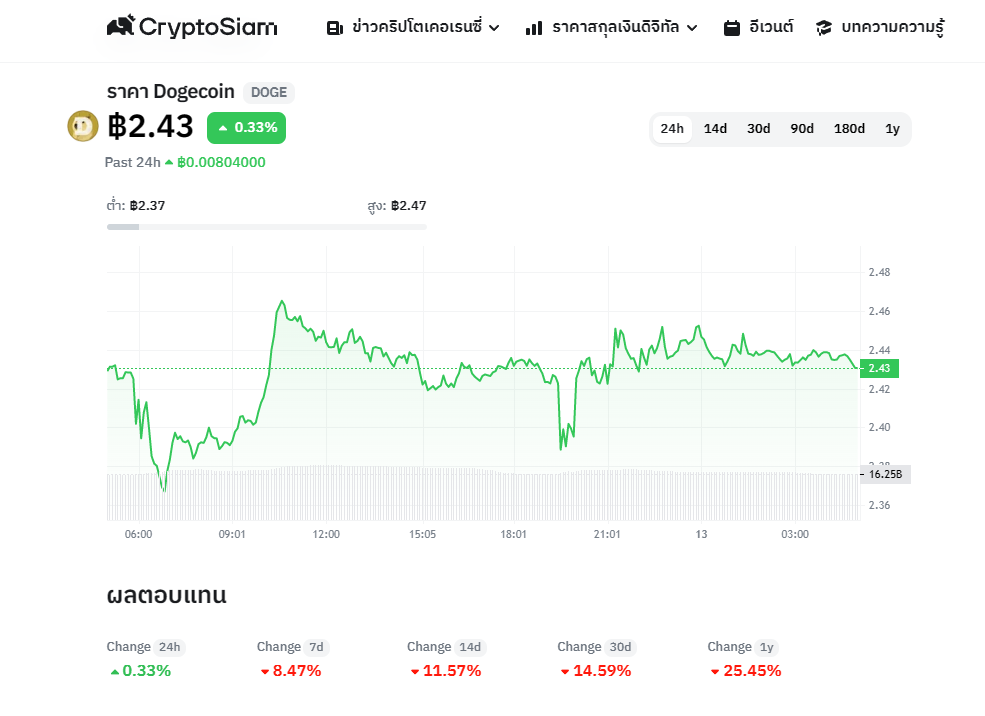The width and height of the screenshot is (985, 716).
Task: Click the 14d badge under Change
Action: [470, 648]
